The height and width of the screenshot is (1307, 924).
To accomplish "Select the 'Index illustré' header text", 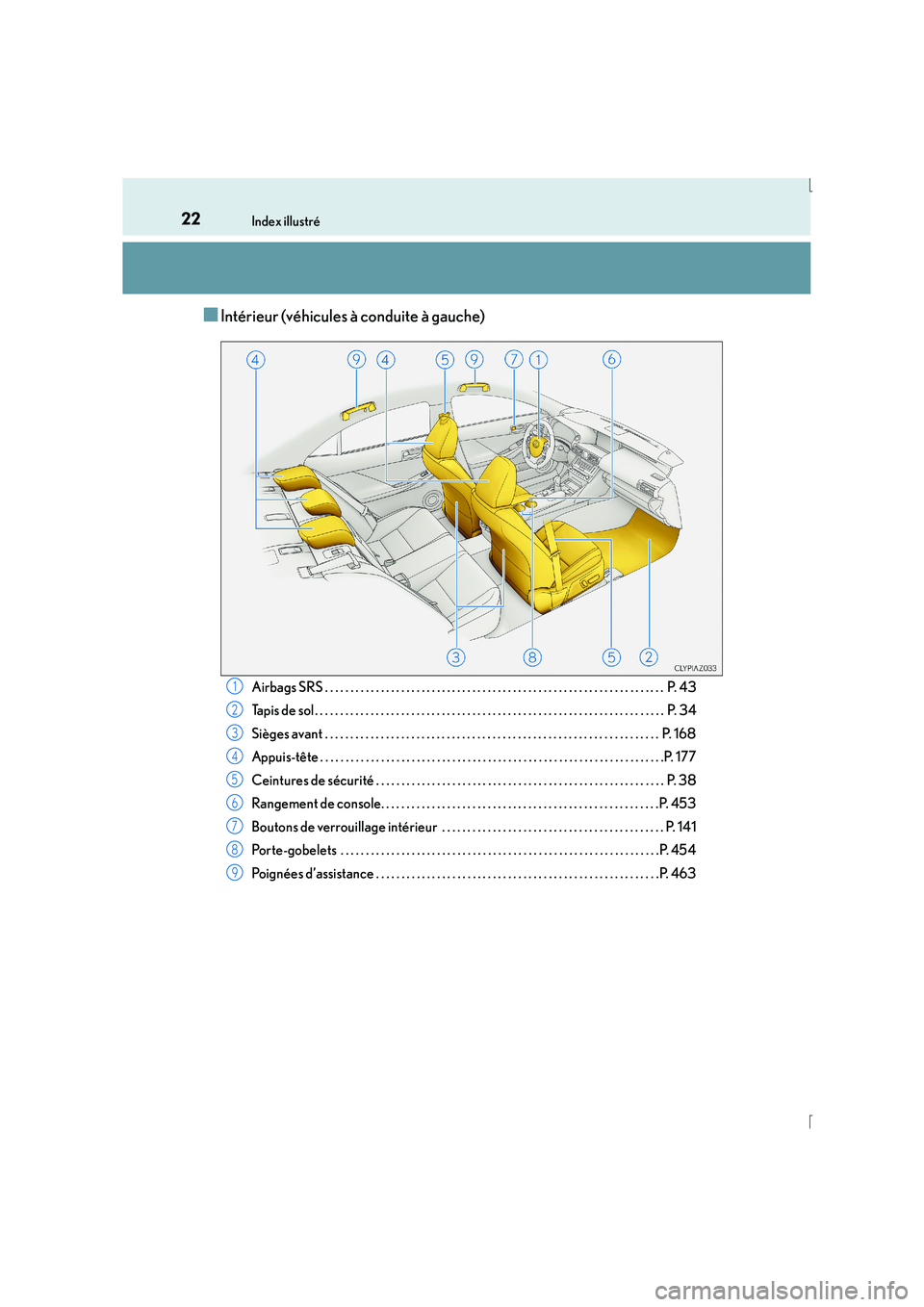I will point(286,221).
